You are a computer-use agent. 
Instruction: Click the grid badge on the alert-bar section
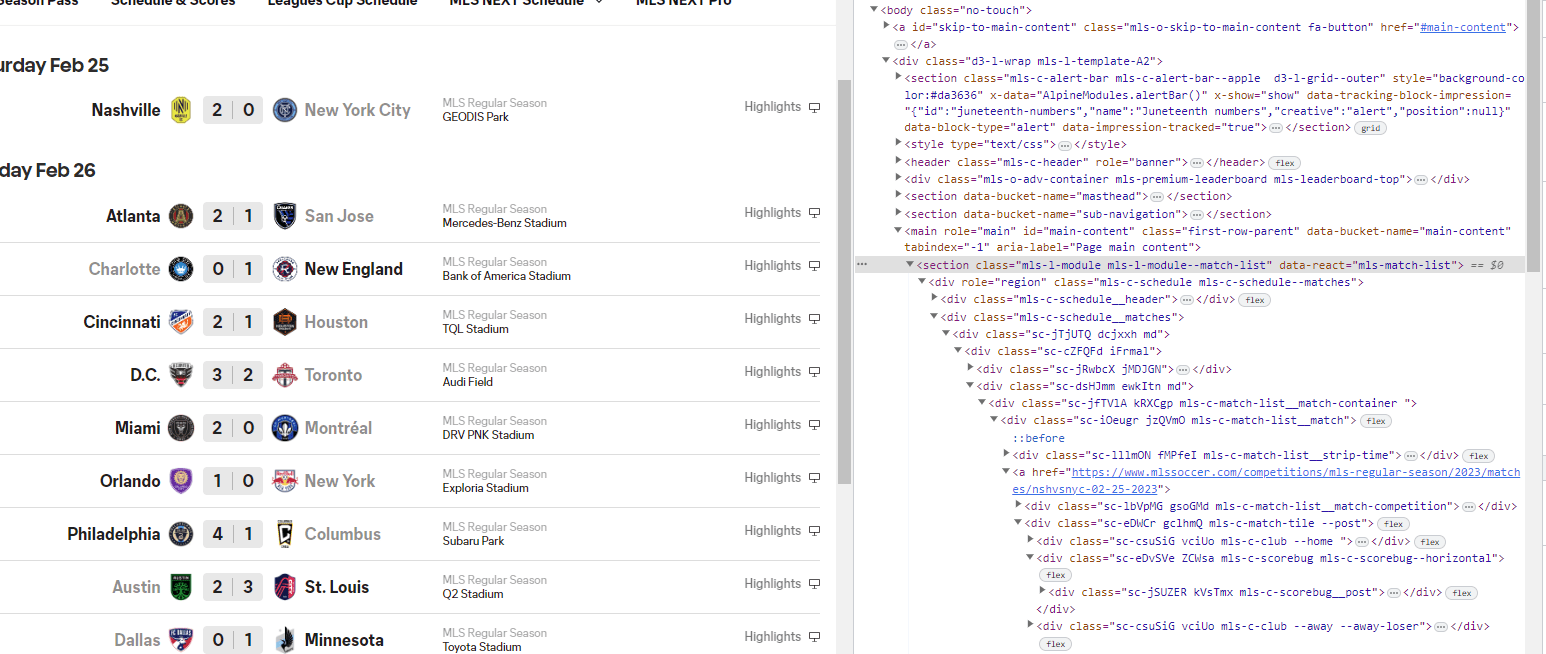1370,128
